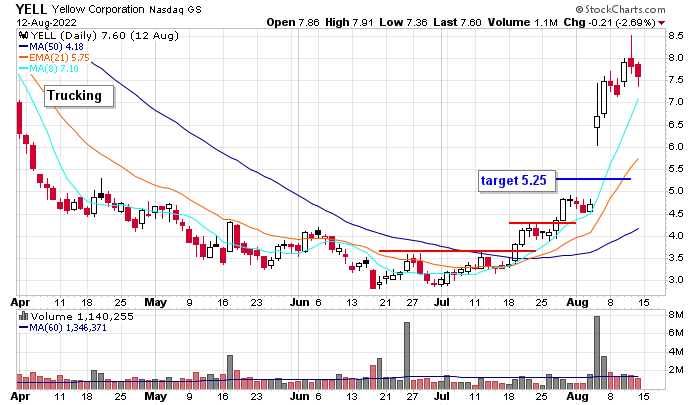700x405 pixels.
Task: Click the Yellow Corporation company name
Action: coord(98,9)
